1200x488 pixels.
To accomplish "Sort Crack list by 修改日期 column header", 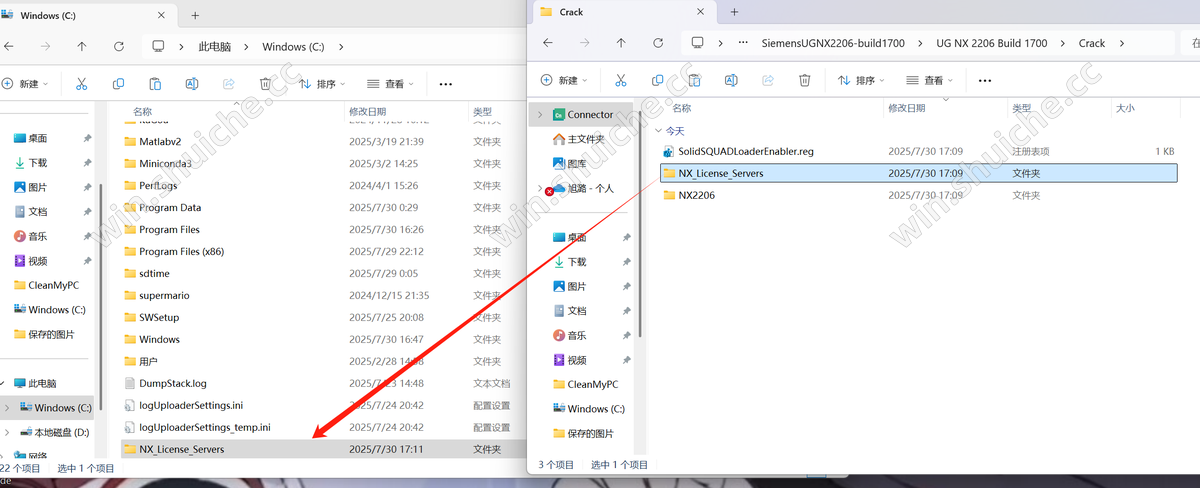I will (x=909, y=108).
